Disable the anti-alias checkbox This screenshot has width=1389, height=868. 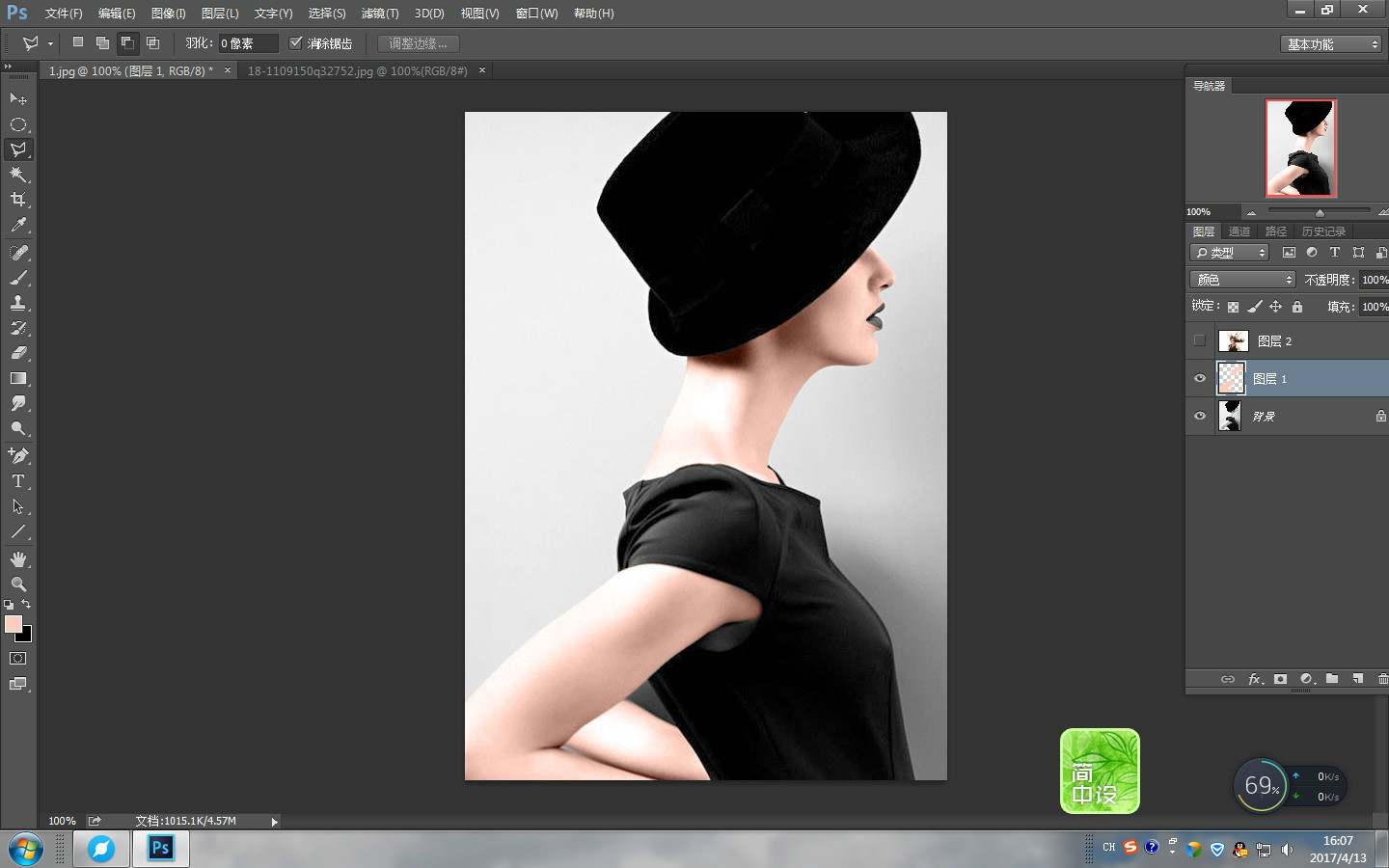pyautogui.click(x=296, y=43)
